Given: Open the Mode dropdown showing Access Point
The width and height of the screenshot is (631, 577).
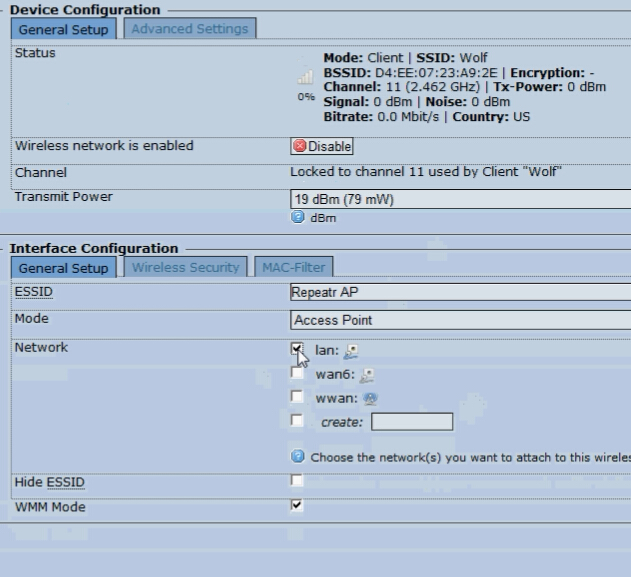Looking at the screenshot, I should (460, 320).
